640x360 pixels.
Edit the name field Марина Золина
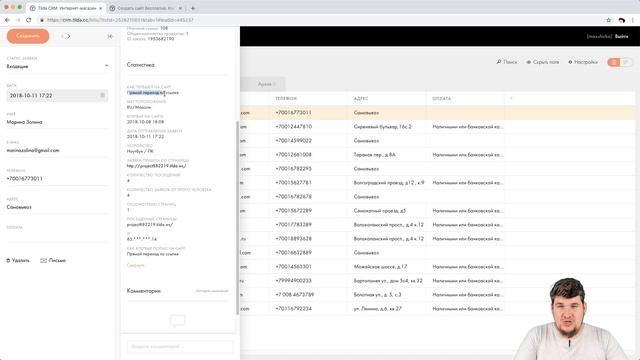(x=57, y=122)
